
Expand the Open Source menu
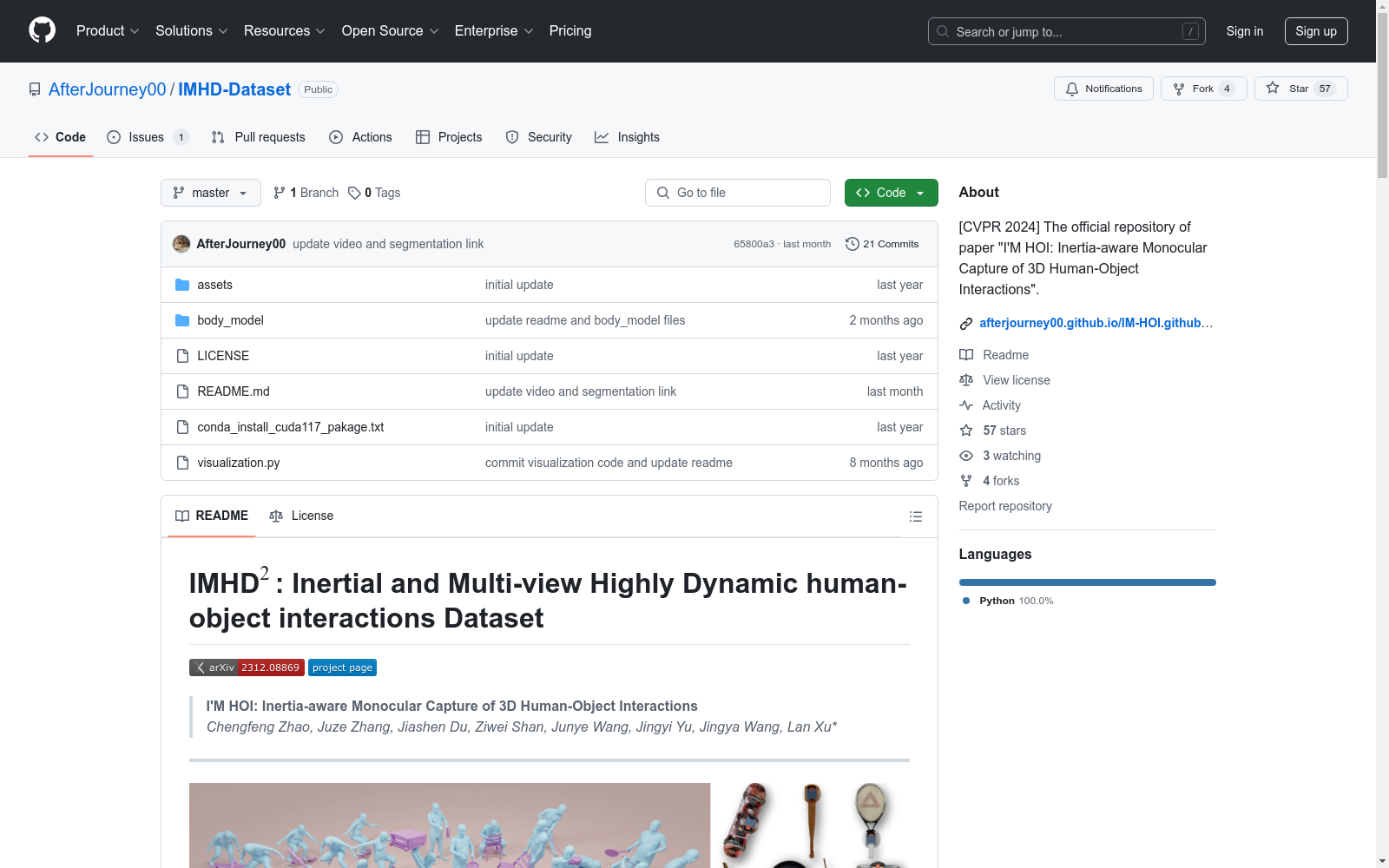coord(391,30)
